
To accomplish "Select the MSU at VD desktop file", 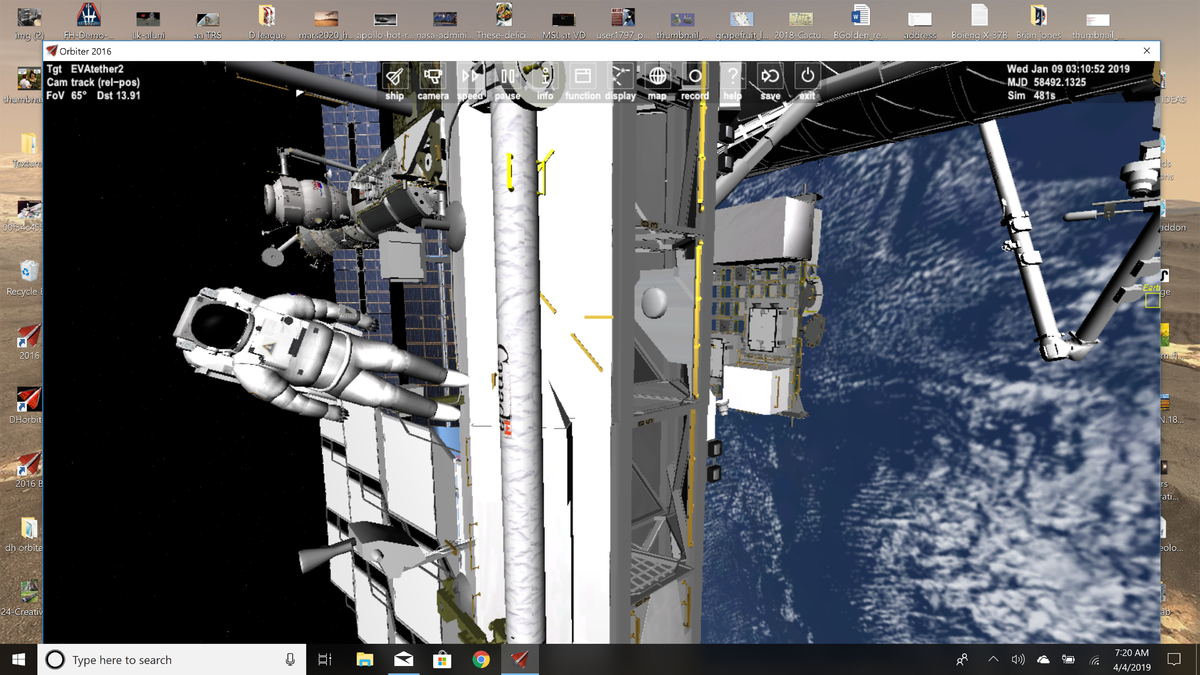I will point(564,22).
